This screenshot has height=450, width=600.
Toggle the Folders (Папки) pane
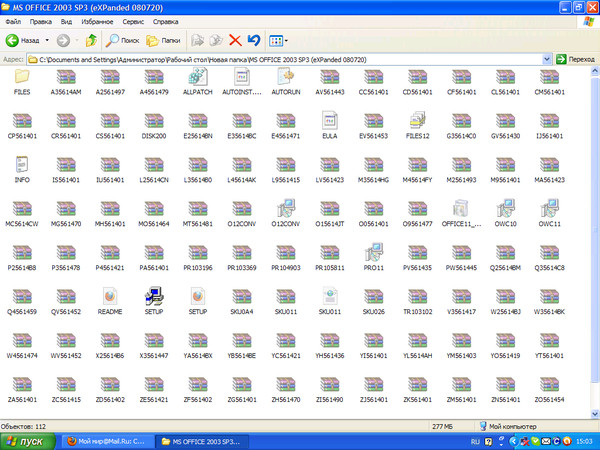[x=163, y=40]
